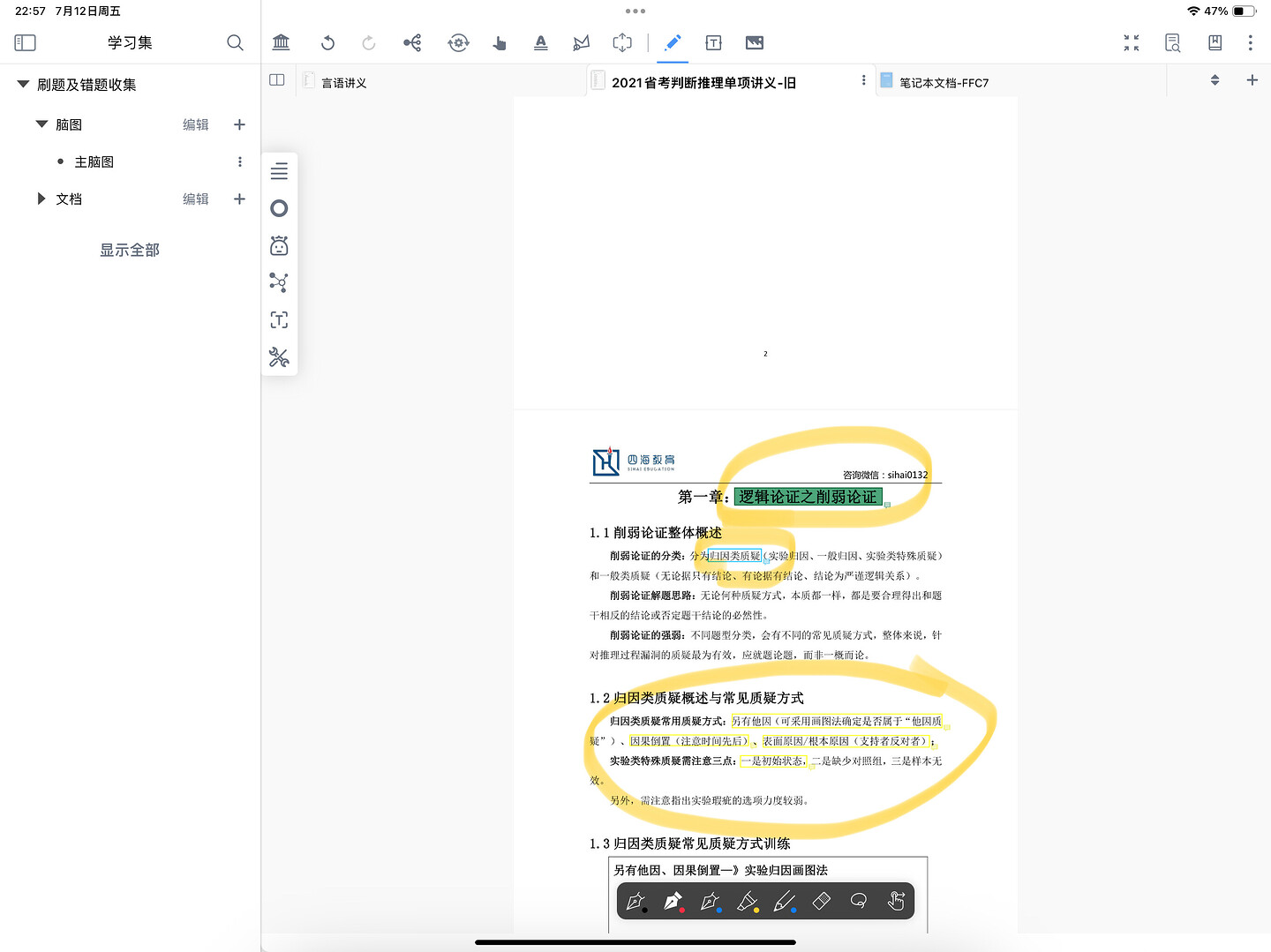Add new item to 文档 section

click(x=239, y=199)
